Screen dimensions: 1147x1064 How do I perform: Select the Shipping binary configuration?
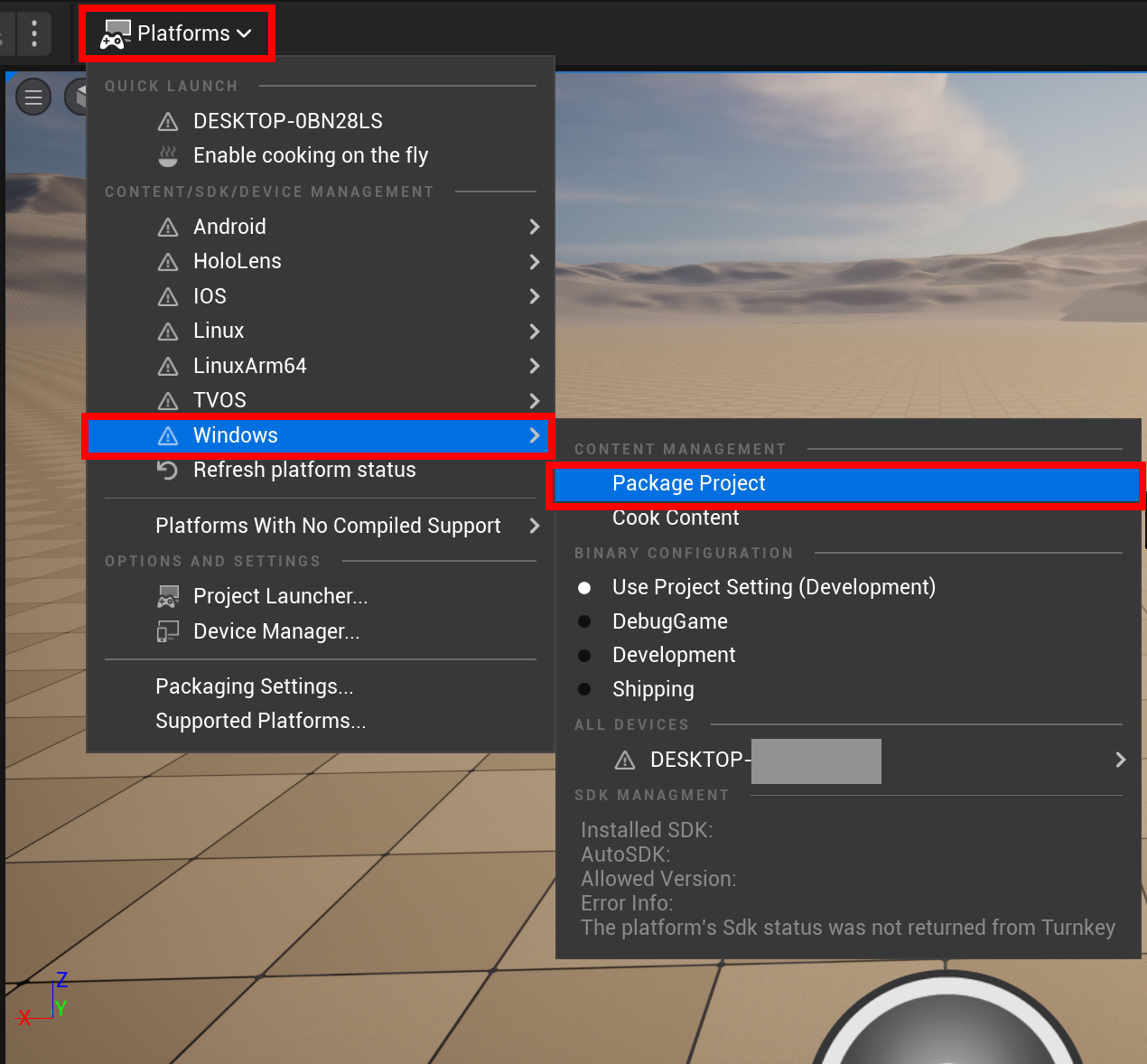click(x=653, y=689)
